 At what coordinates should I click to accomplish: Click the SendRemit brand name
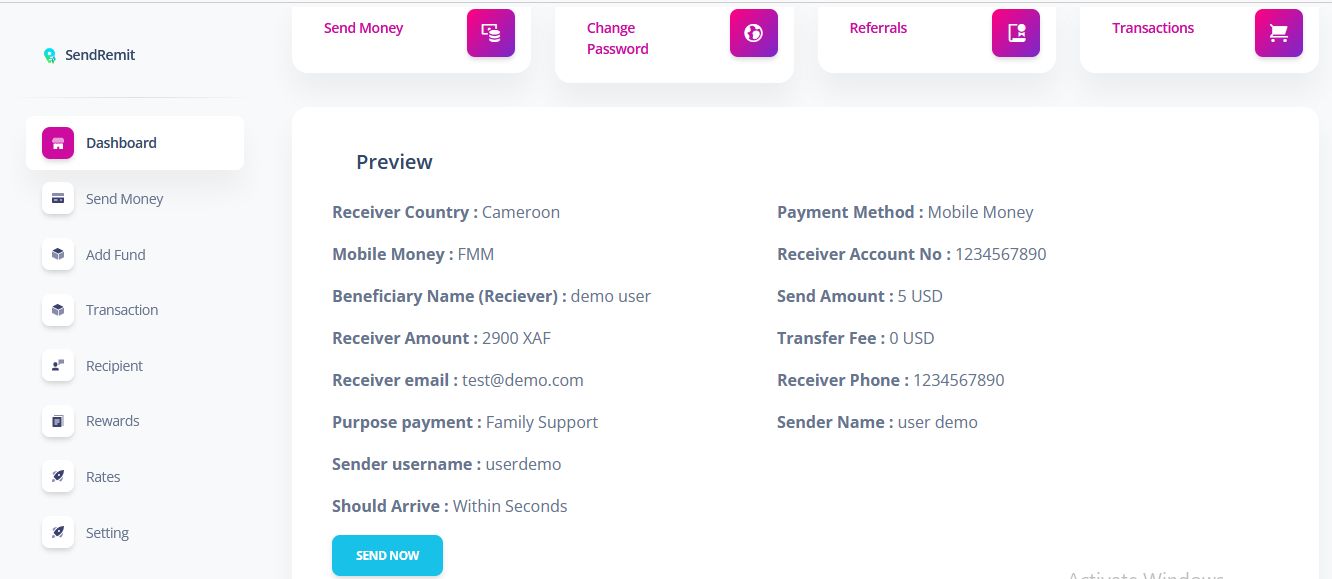point(100,55)
